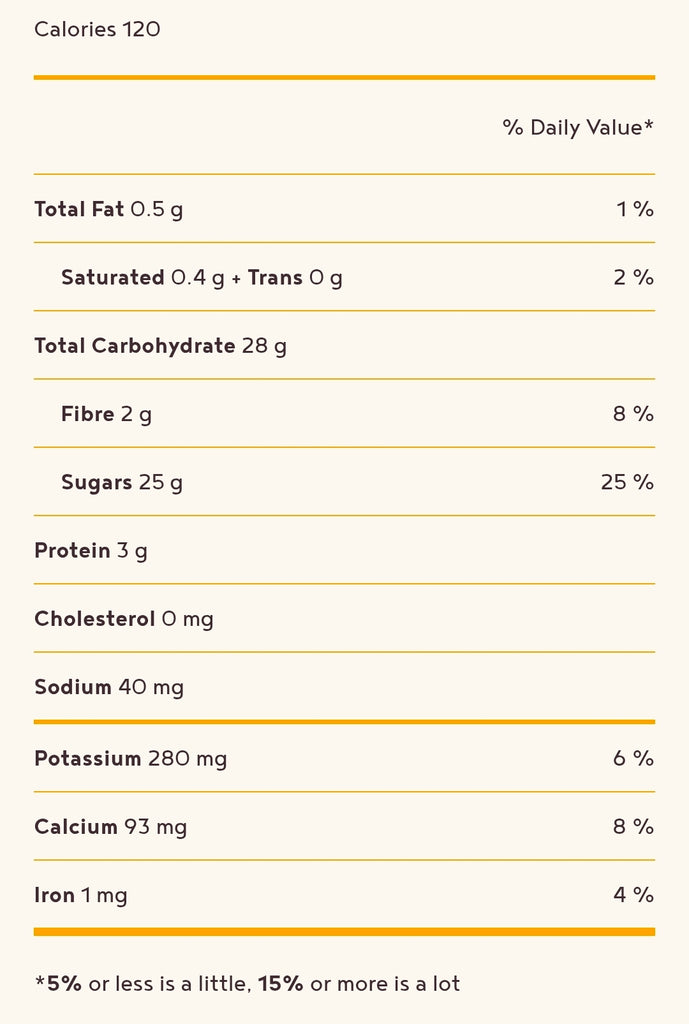Click the Fibre 2 g label

pos(106,414)
